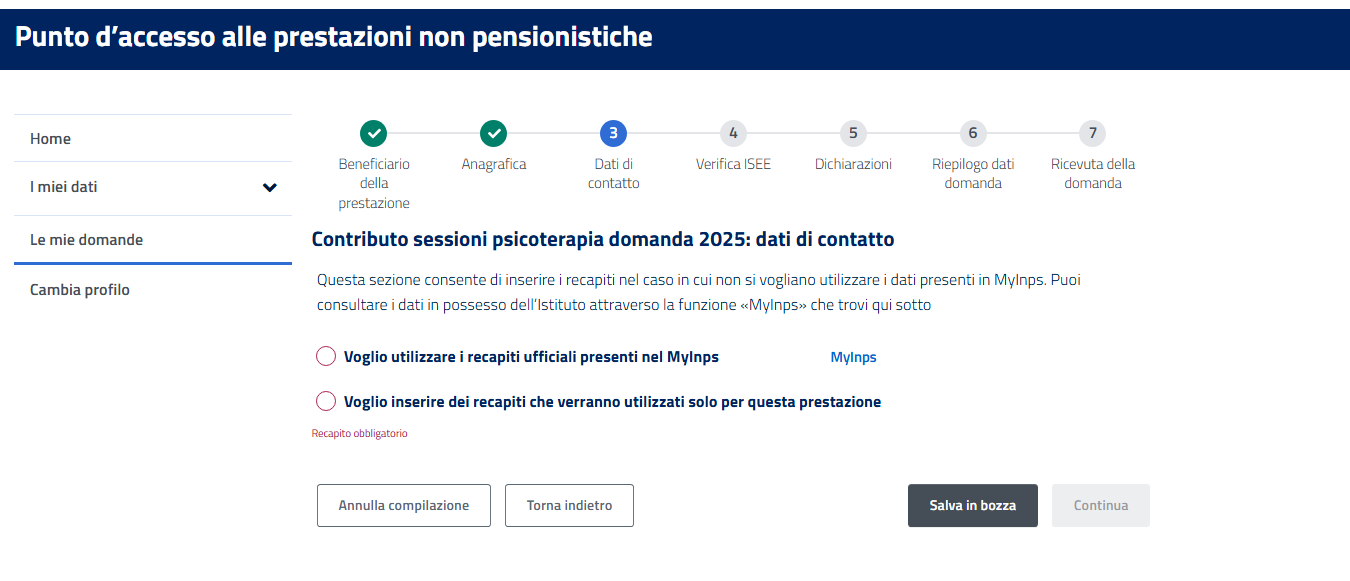Click the completed Anagrafica step checkmark icon
1350x581 pixels.
click(493, 133)
